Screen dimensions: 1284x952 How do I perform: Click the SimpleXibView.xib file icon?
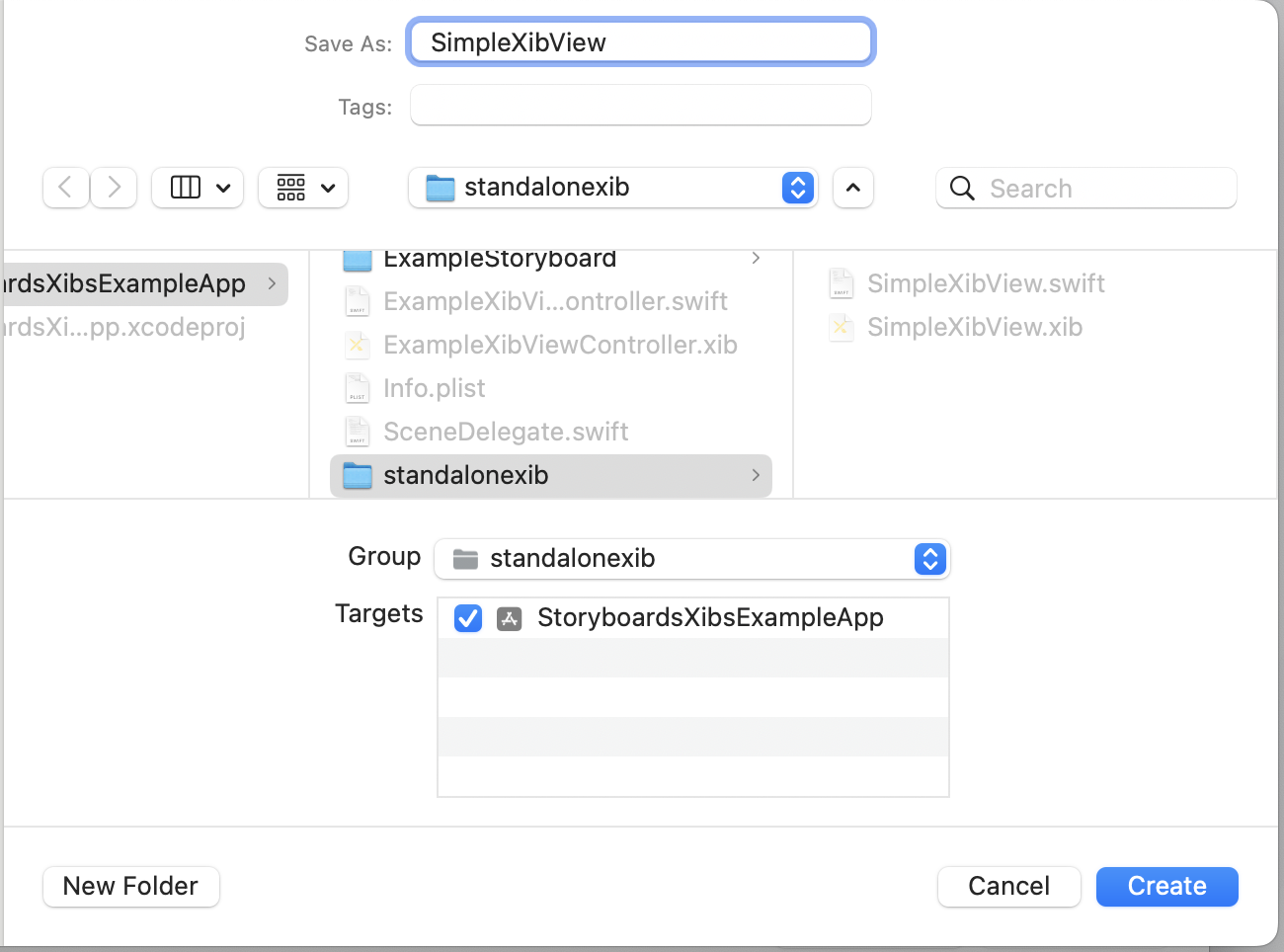point(840,327)
